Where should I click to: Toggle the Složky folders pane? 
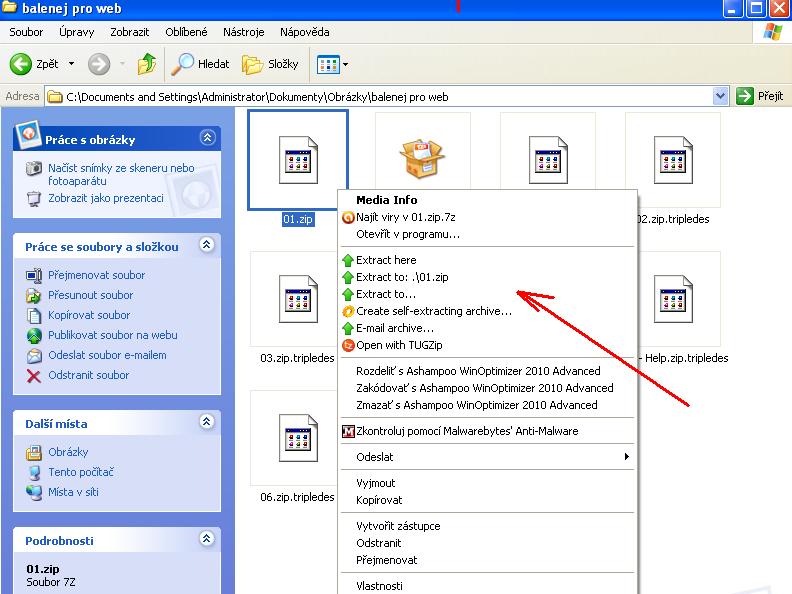point(271,64)
